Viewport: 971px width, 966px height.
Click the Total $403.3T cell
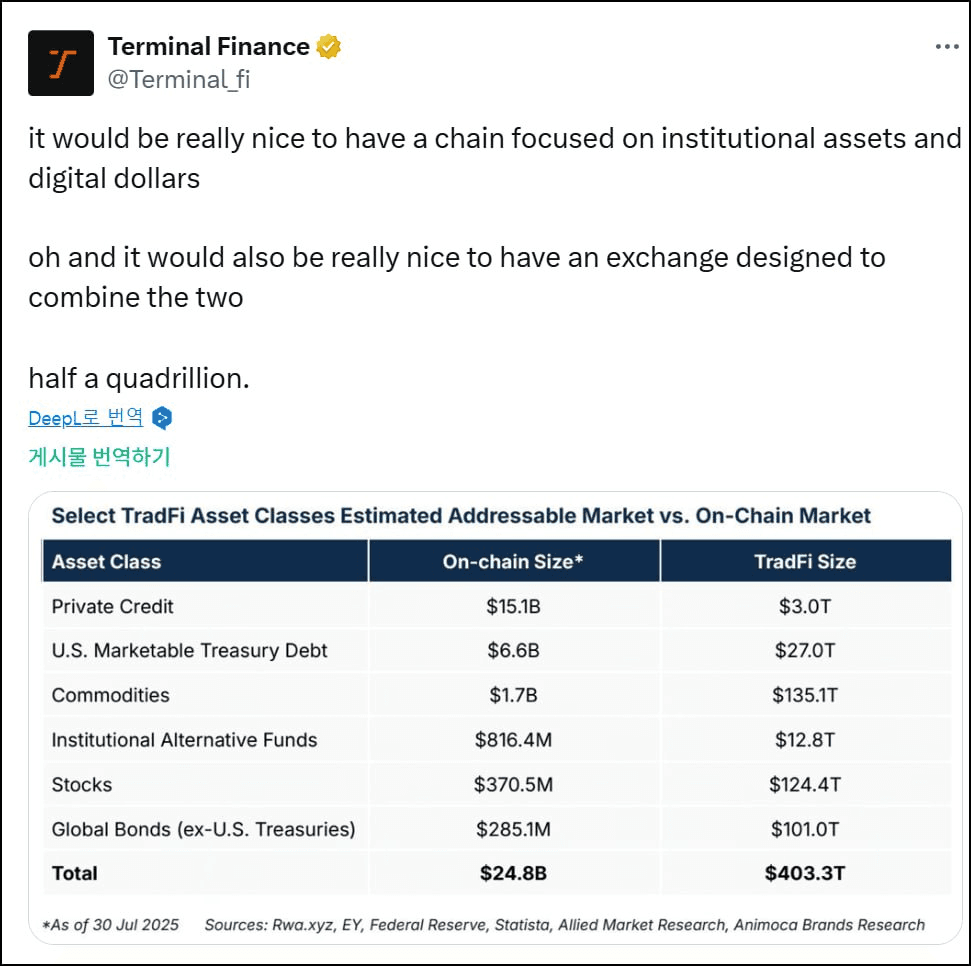[x=805, y=873]
